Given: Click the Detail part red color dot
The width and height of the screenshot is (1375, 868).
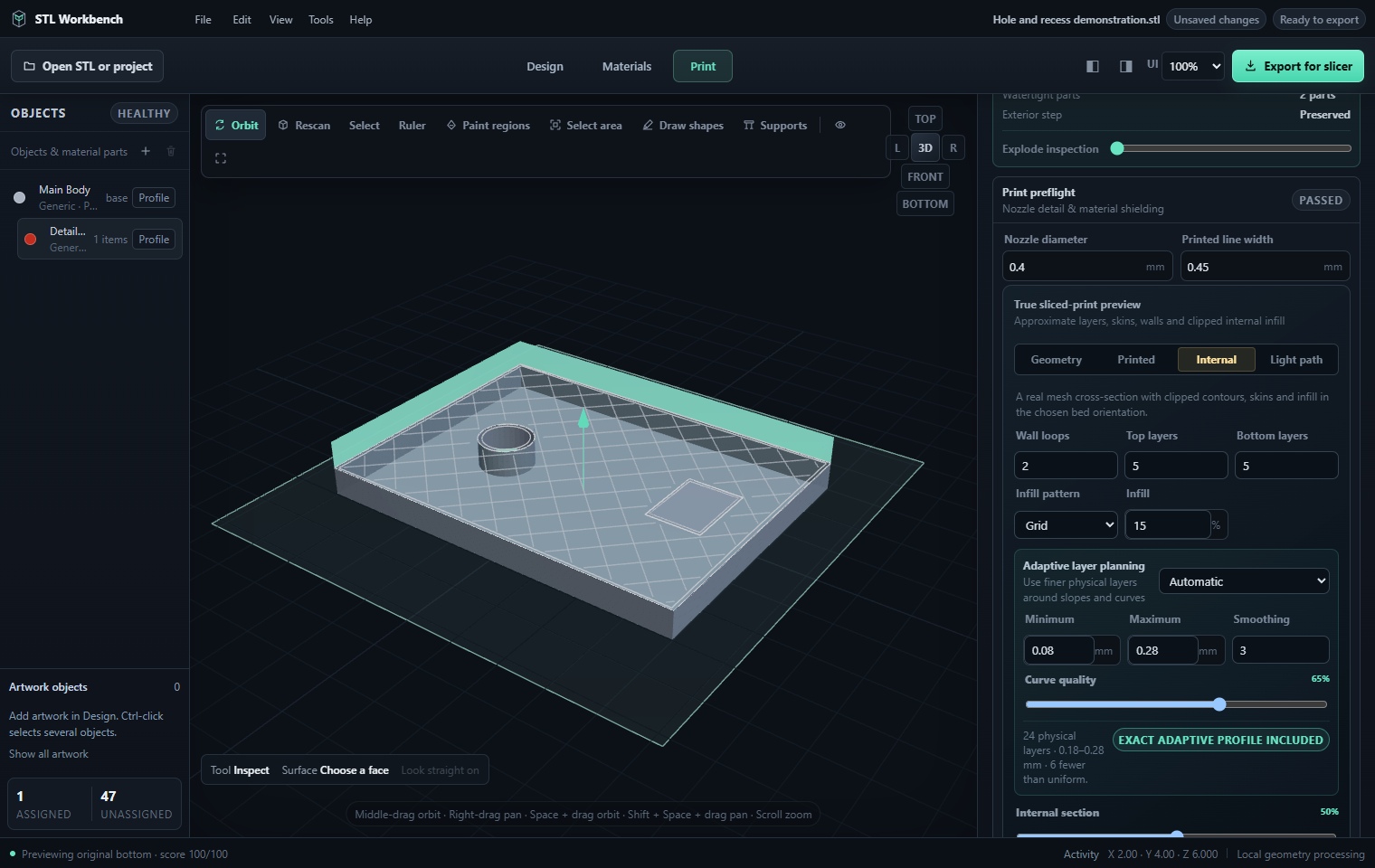Looking at the screenshot, I should [x=31, y=239].
